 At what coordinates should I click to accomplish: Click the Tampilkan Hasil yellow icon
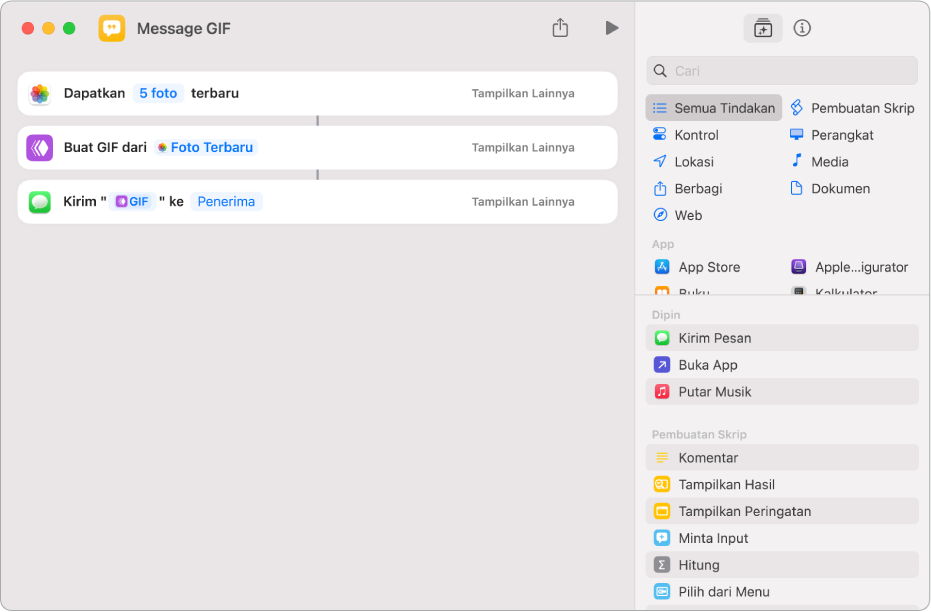point(662,484)
